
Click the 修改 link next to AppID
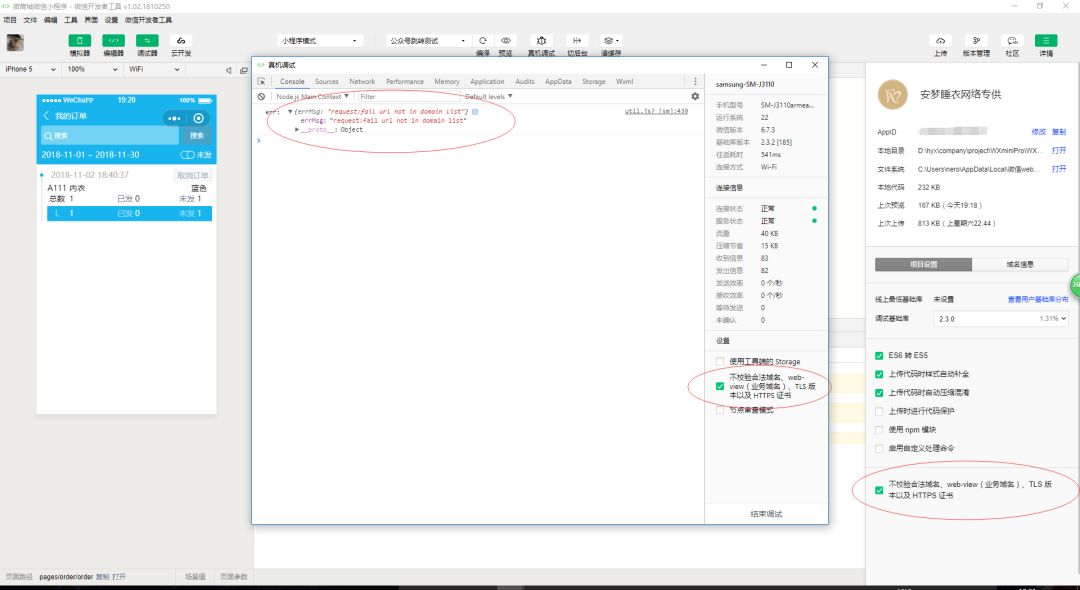1038,131
